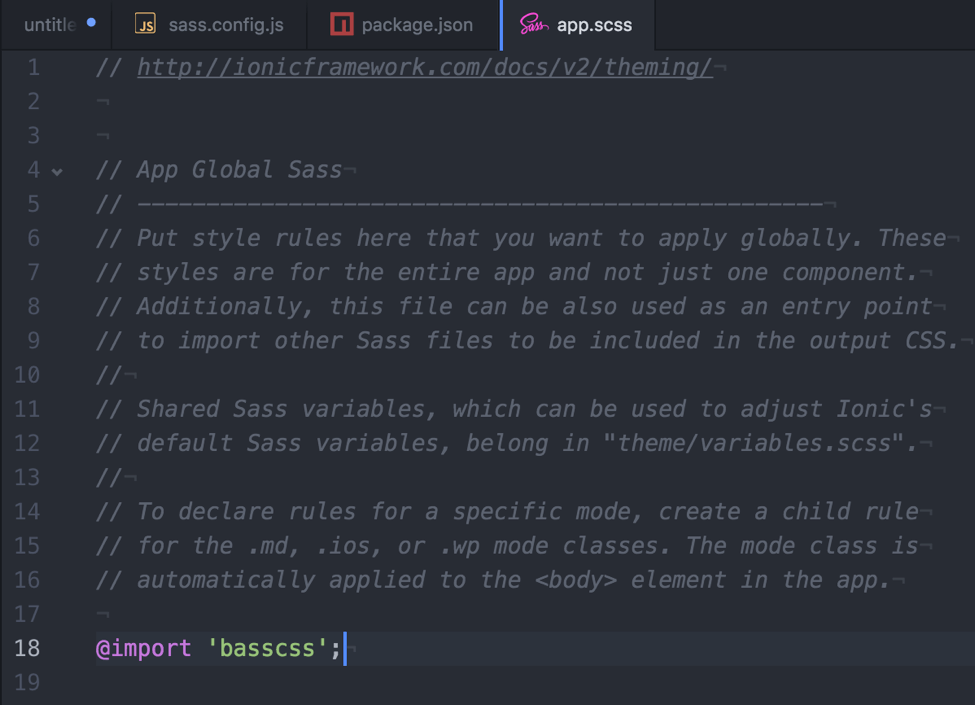This screenshot has width=975, height=705.
Task: Switch to the package.json tab
Action: tap(416, 25)
